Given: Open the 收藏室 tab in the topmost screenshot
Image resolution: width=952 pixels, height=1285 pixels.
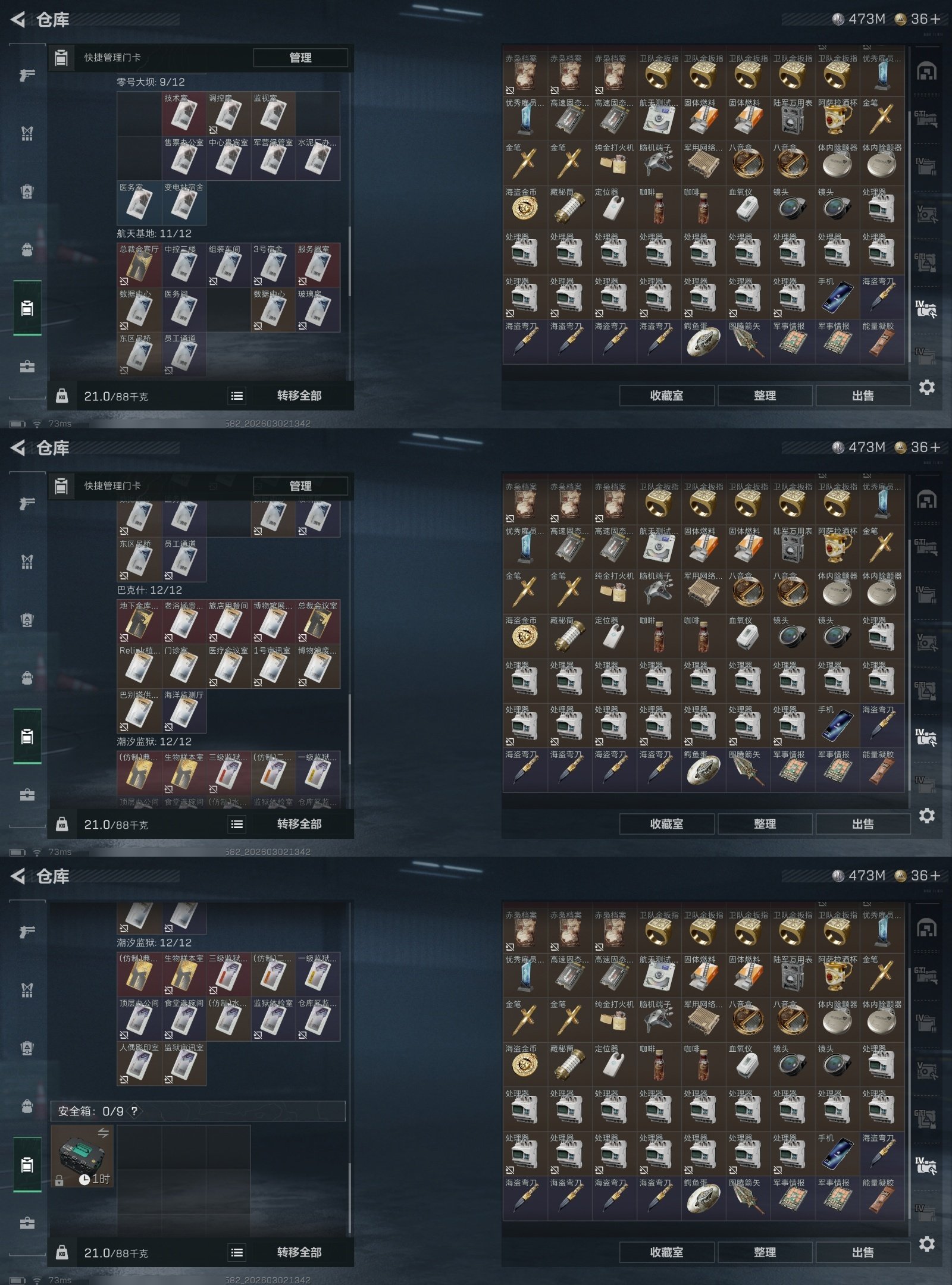Looking at the screenshot, I should pyautogui.click(x=666, y=396).
